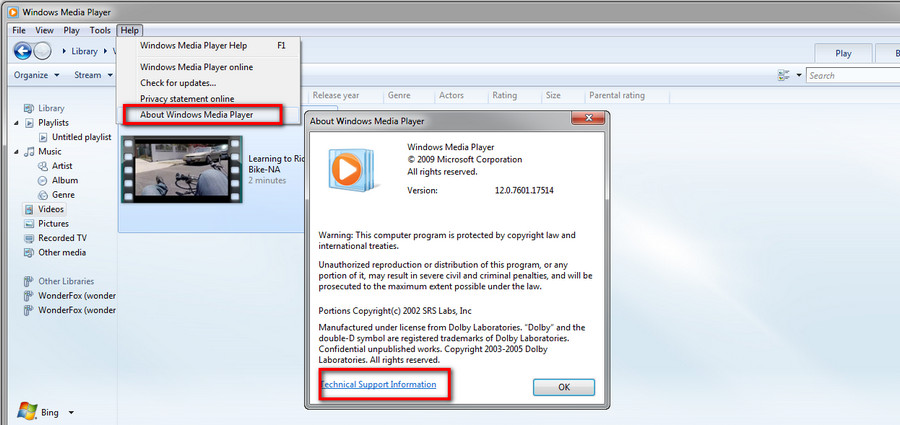Expand breadcrumb arrow before Library

tap(64, 52)
